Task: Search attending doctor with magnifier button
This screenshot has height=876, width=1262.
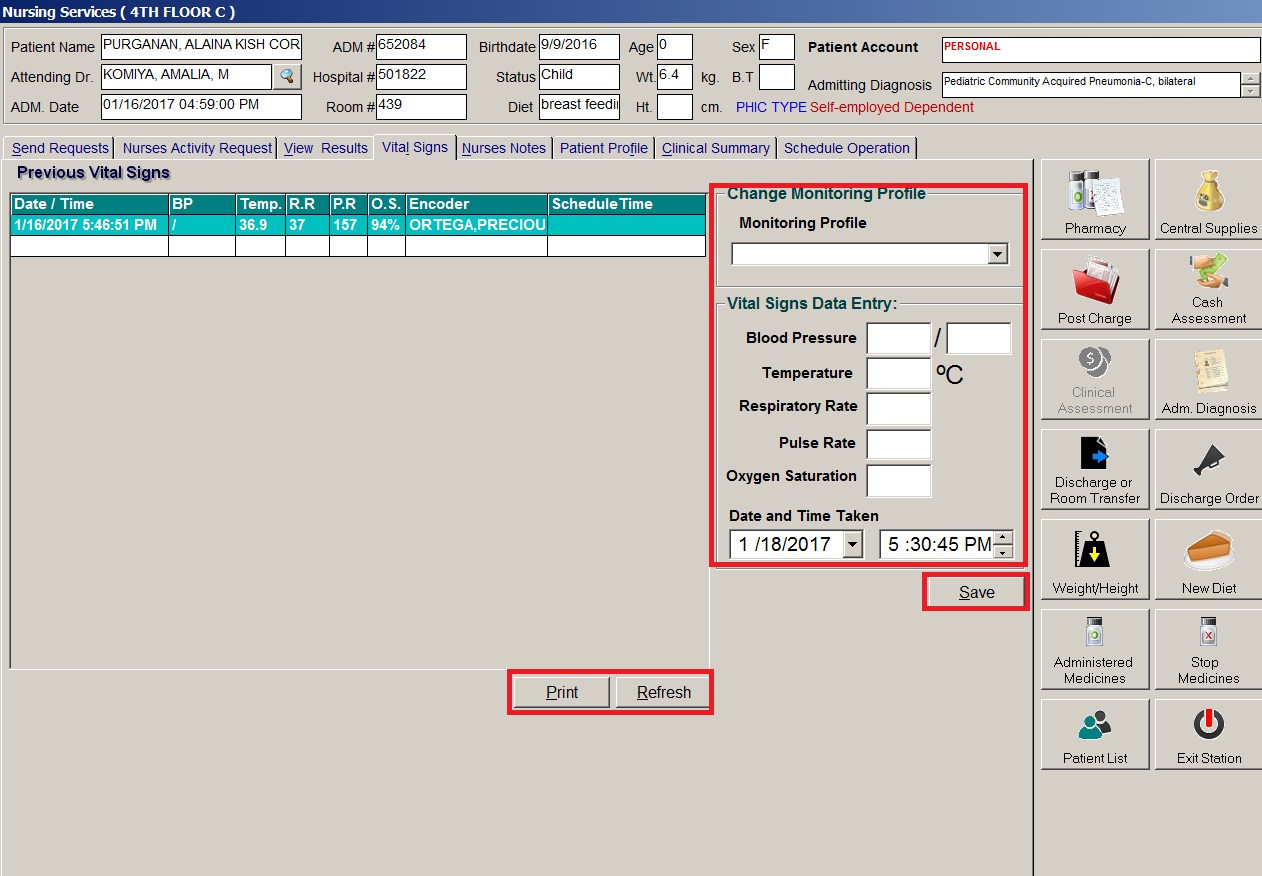Action: 287,76
